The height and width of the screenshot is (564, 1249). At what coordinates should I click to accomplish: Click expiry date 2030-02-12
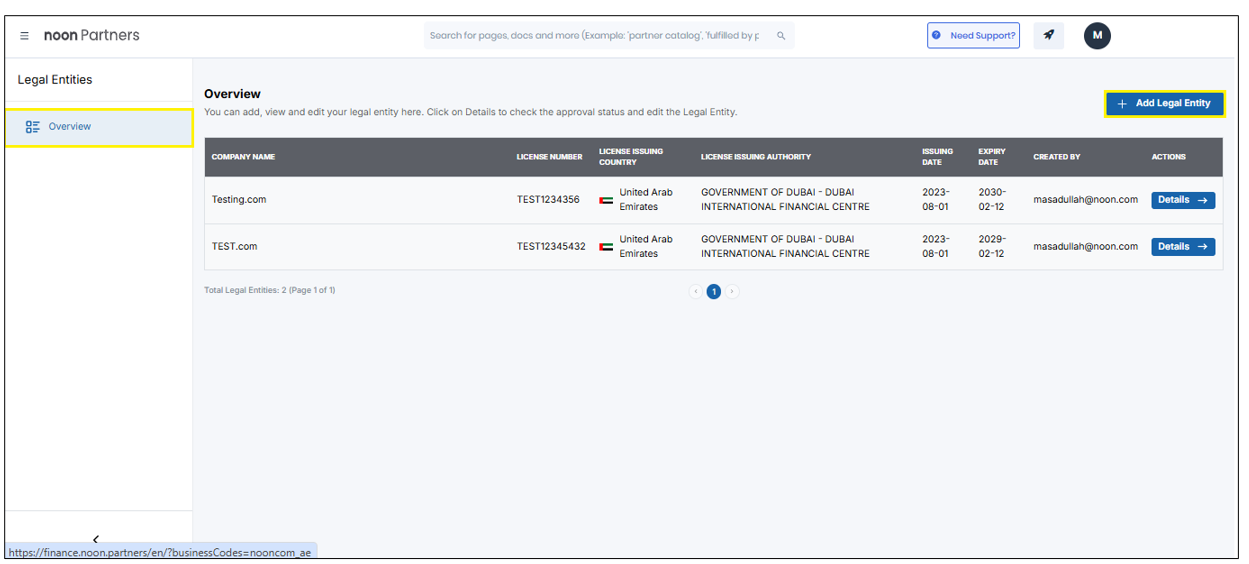[x=992, y=200]
